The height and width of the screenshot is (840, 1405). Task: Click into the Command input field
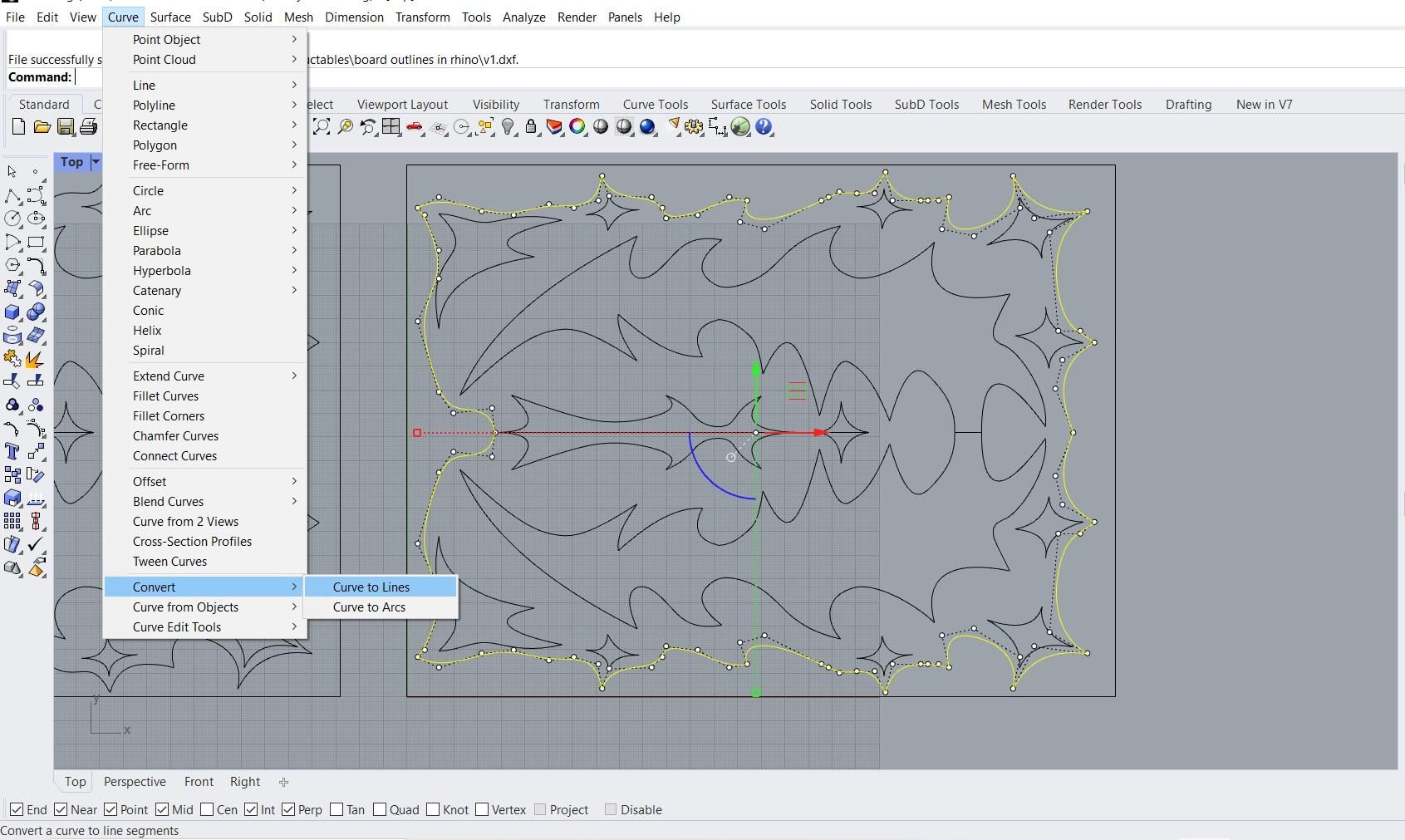87,77
